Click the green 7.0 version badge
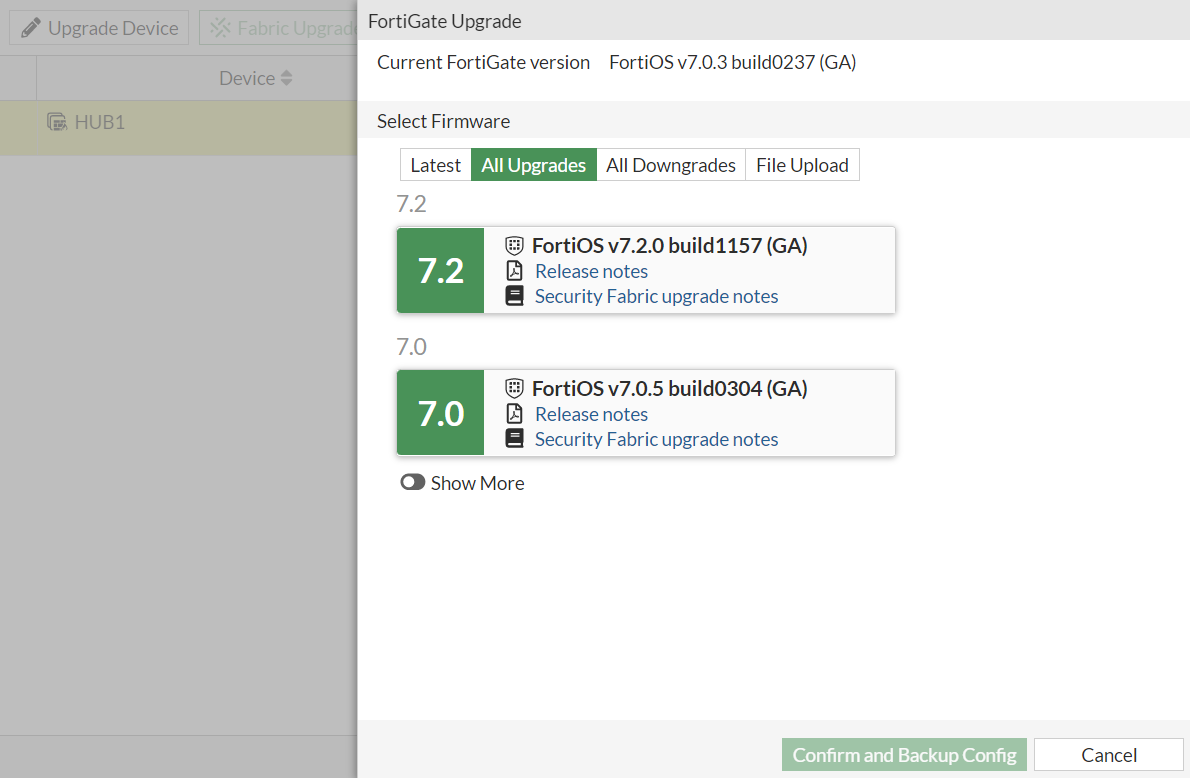1190x778 pixels. pyautogui.click(x=440, y=413)
